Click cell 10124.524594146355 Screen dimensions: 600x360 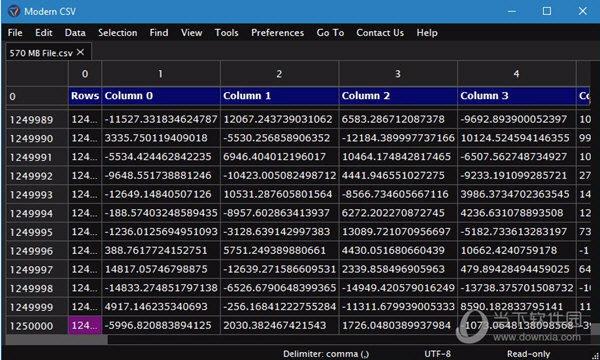tap(517, 138)
